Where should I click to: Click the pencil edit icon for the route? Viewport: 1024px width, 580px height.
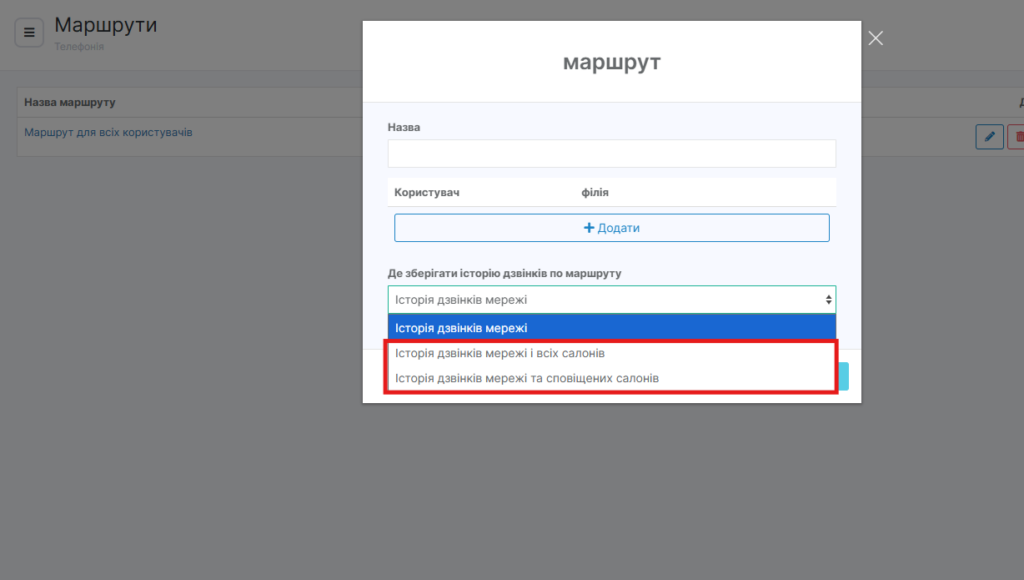pos(988,136)
